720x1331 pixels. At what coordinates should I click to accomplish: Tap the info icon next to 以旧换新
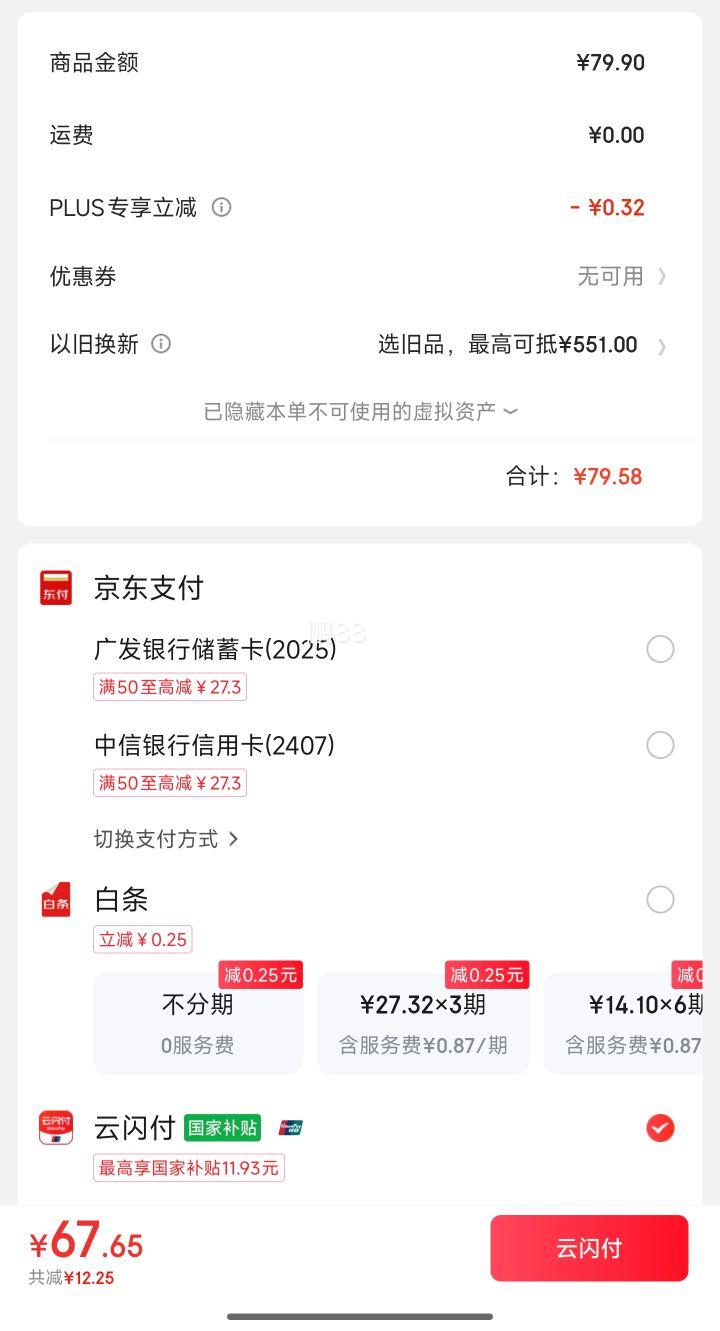click(x=161, y=344)
